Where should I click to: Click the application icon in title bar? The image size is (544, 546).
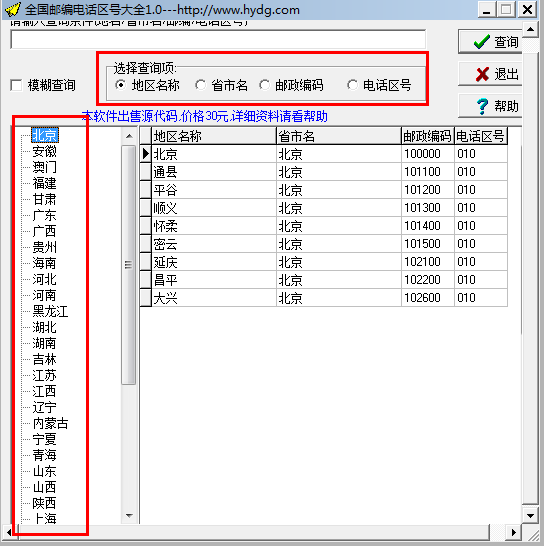point(13,9)
